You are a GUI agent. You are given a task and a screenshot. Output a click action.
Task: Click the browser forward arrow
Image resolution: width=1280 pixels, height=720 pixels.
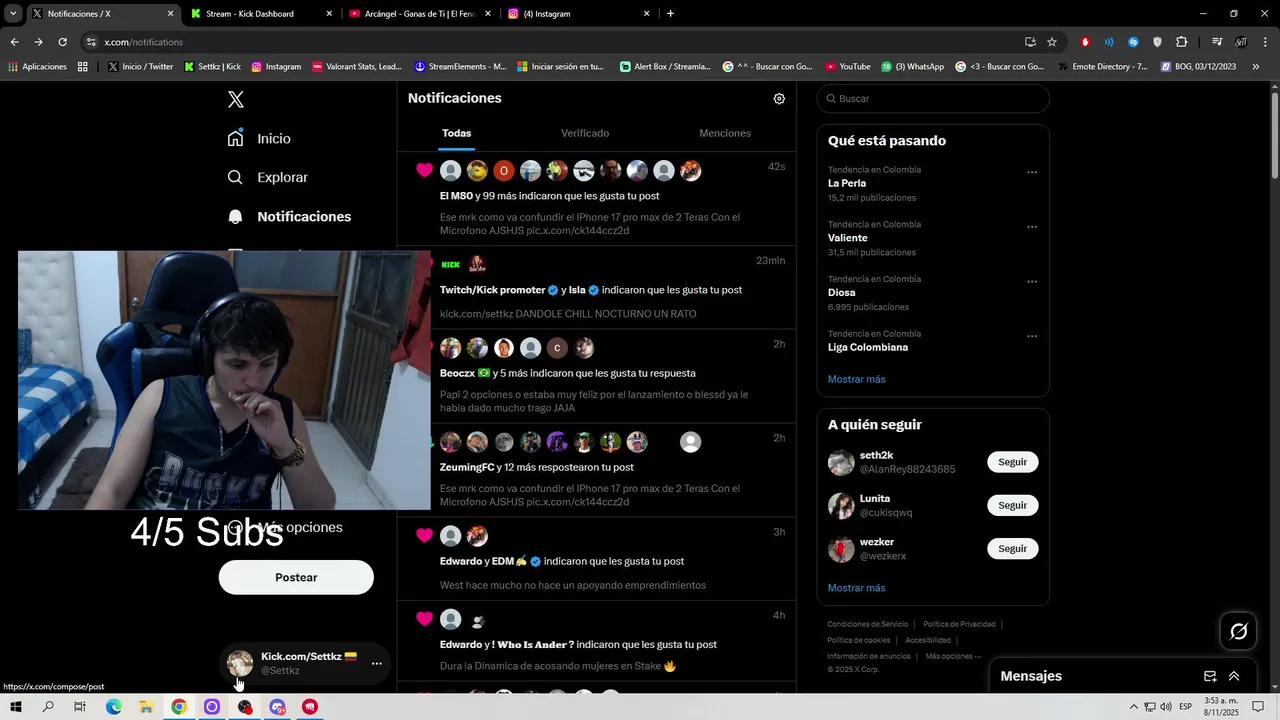coord(38,42)
